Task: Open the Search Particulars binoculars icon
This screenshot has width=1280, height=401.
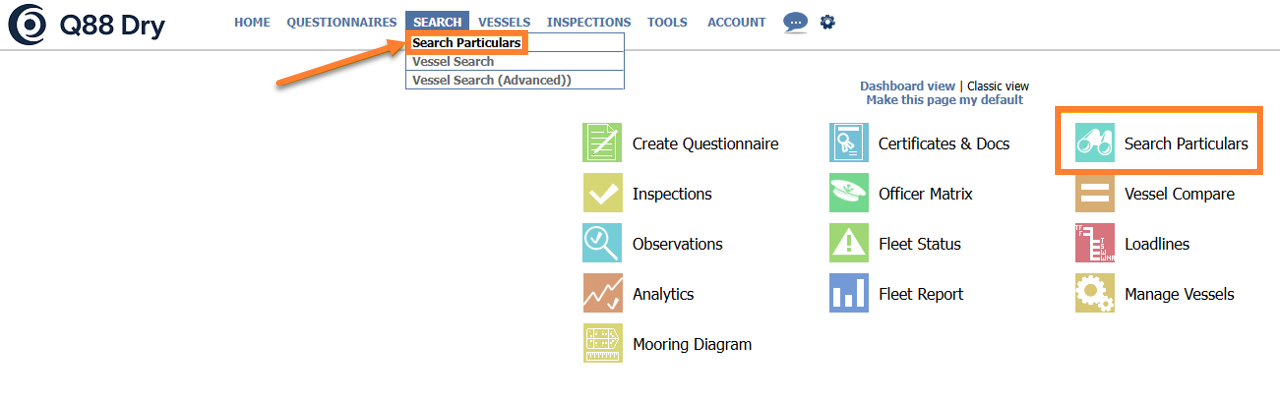Action: (x=1094, y=143)
